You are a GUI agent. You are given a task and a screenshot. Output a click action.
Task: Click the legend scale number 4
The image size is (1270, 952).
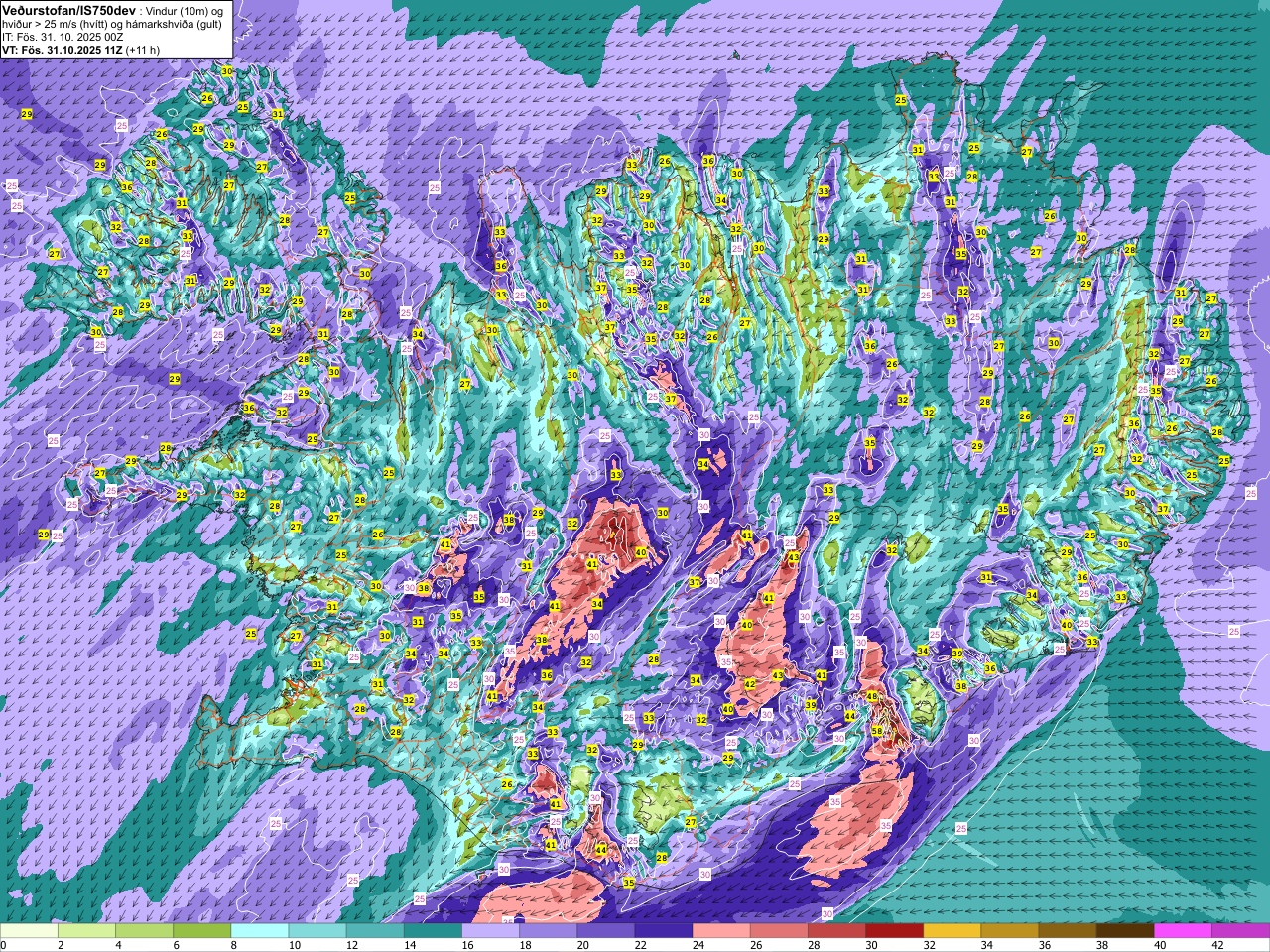(x=116, y=945)
